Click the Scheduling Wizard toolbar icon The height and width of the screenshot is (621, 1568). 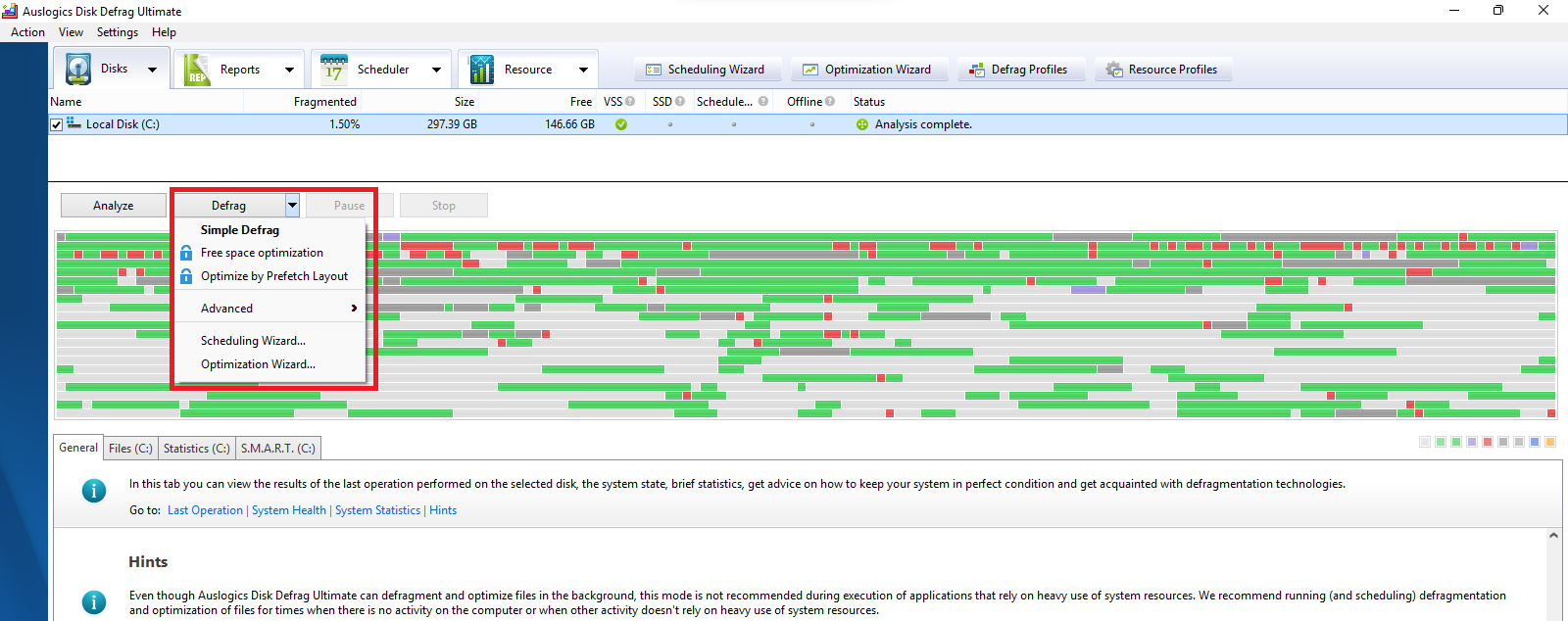click(x=654, y=70)
